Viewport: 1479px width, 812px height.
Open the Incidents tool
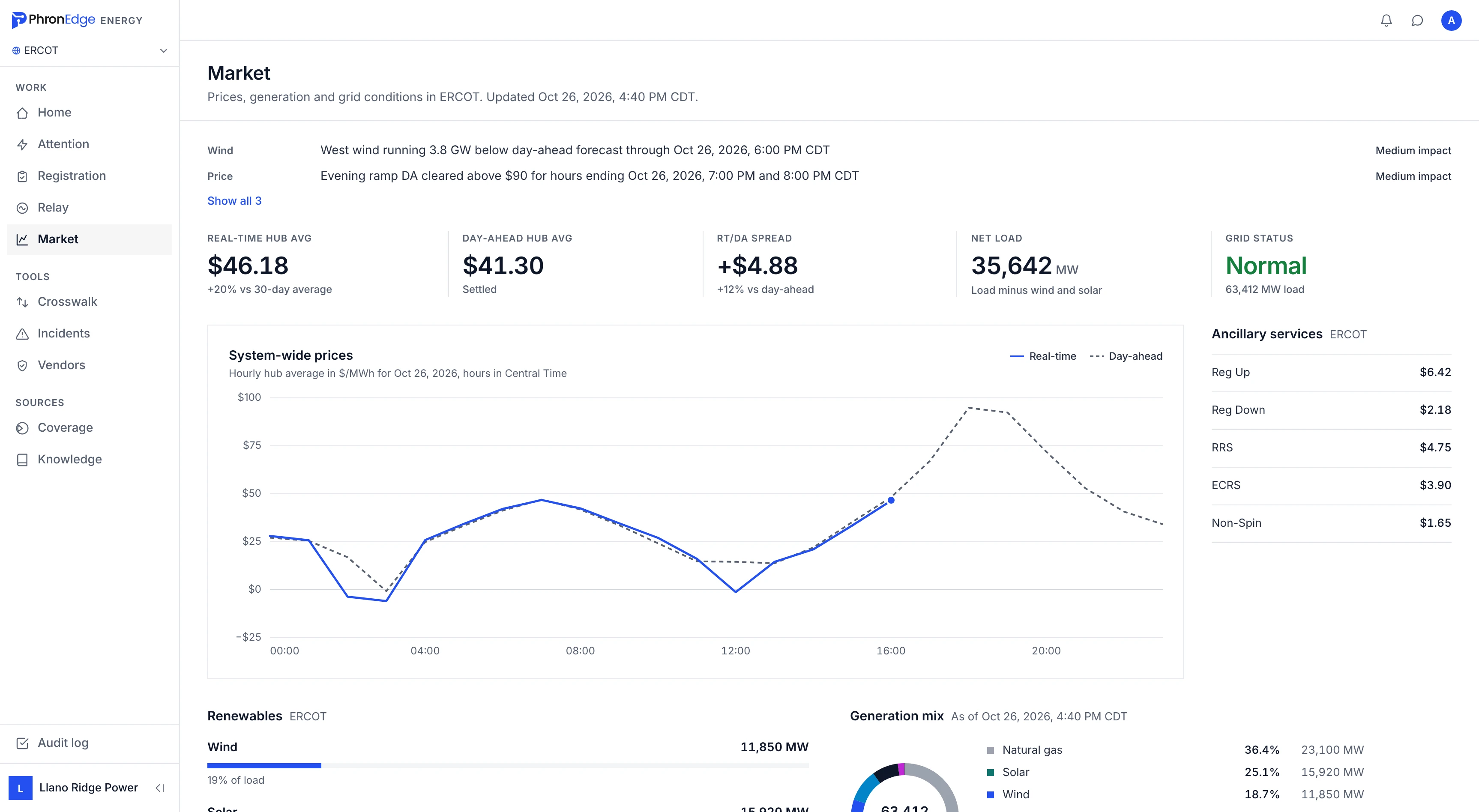(x=90, y=333)
